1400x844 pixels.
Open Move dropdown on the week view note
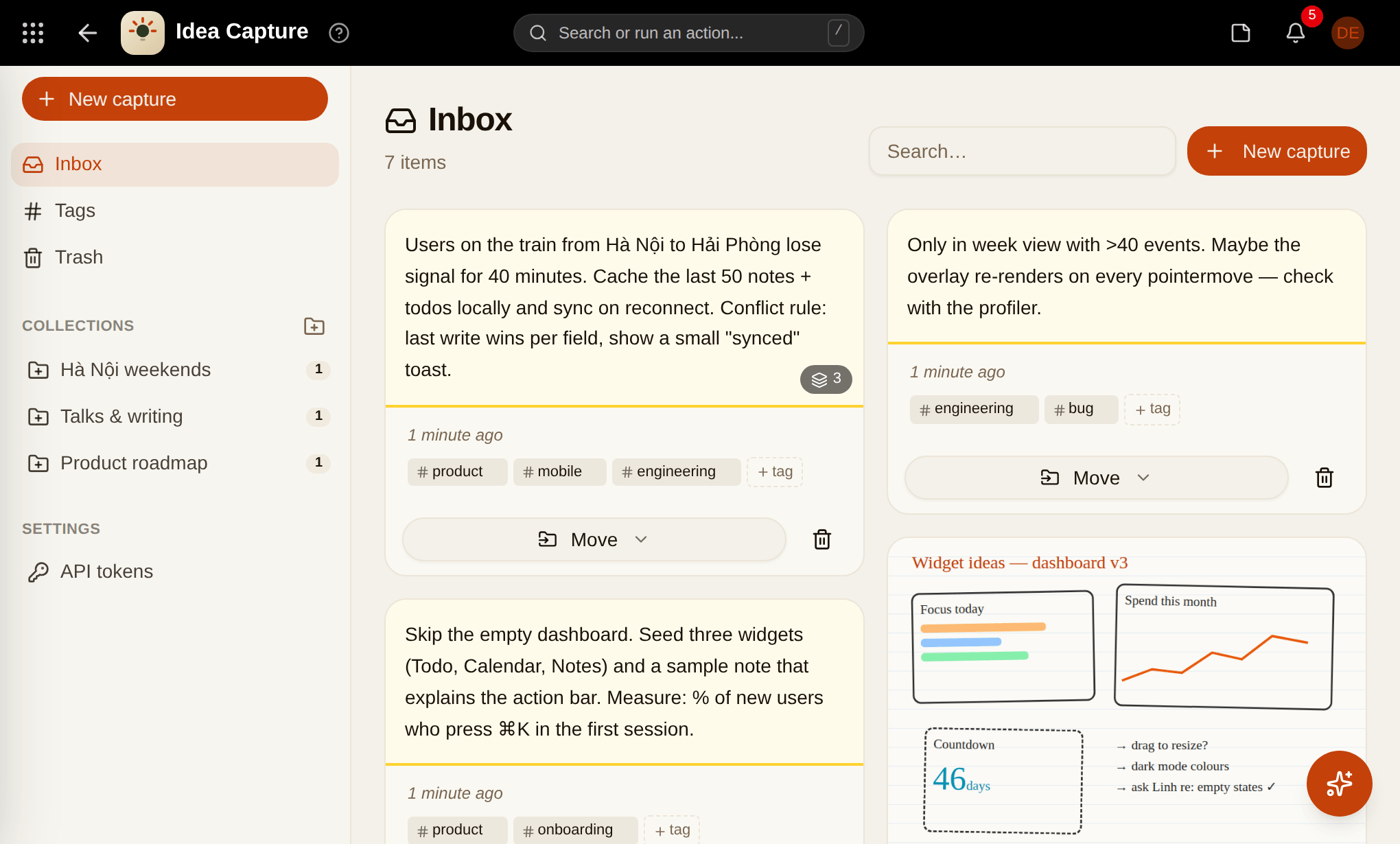point(1097,478)
